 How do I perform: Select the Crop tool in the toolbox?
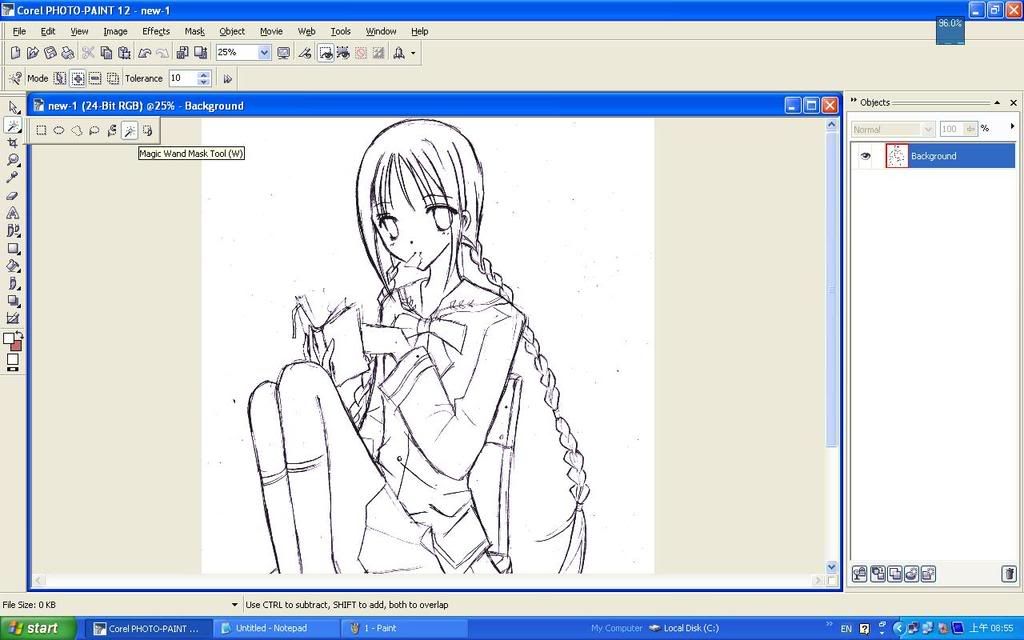(13, 143)
